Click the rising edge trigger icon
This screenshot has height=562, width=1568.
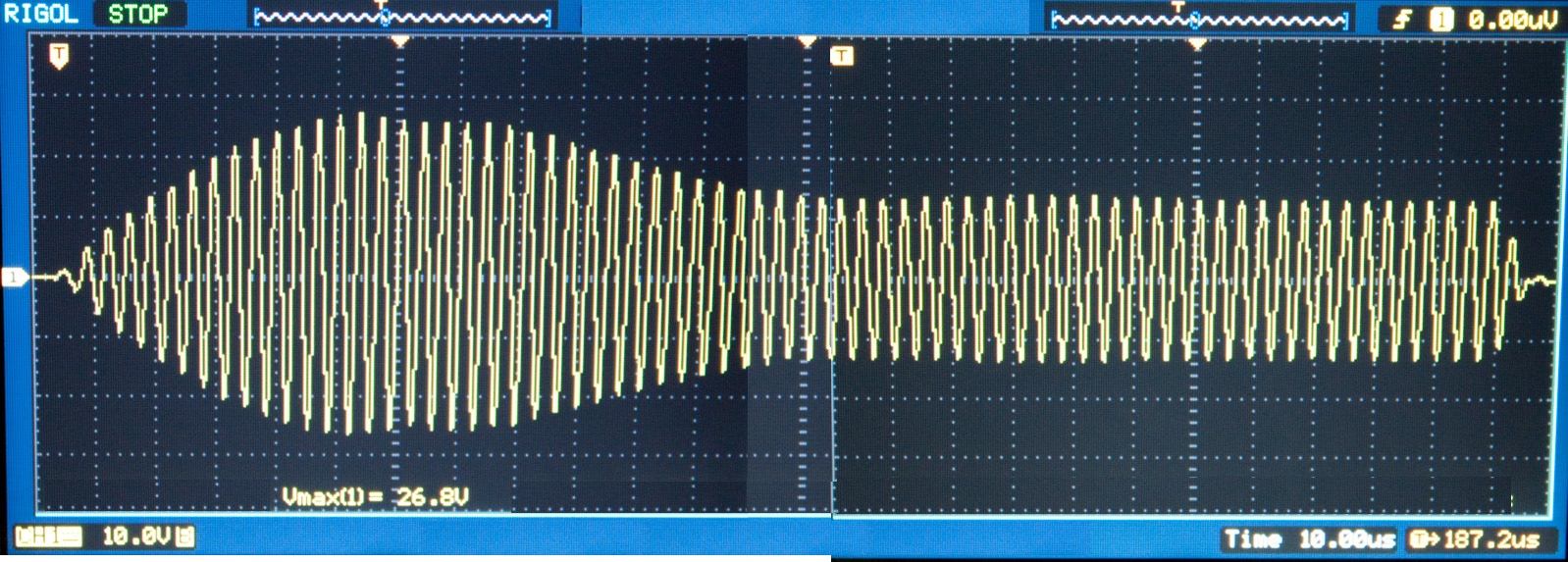coord(1403,19)
